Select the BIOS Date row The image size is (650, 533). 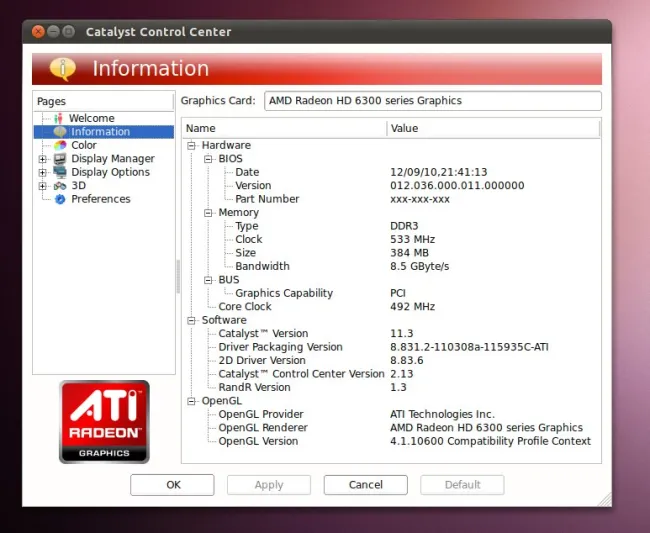(391, 172)
